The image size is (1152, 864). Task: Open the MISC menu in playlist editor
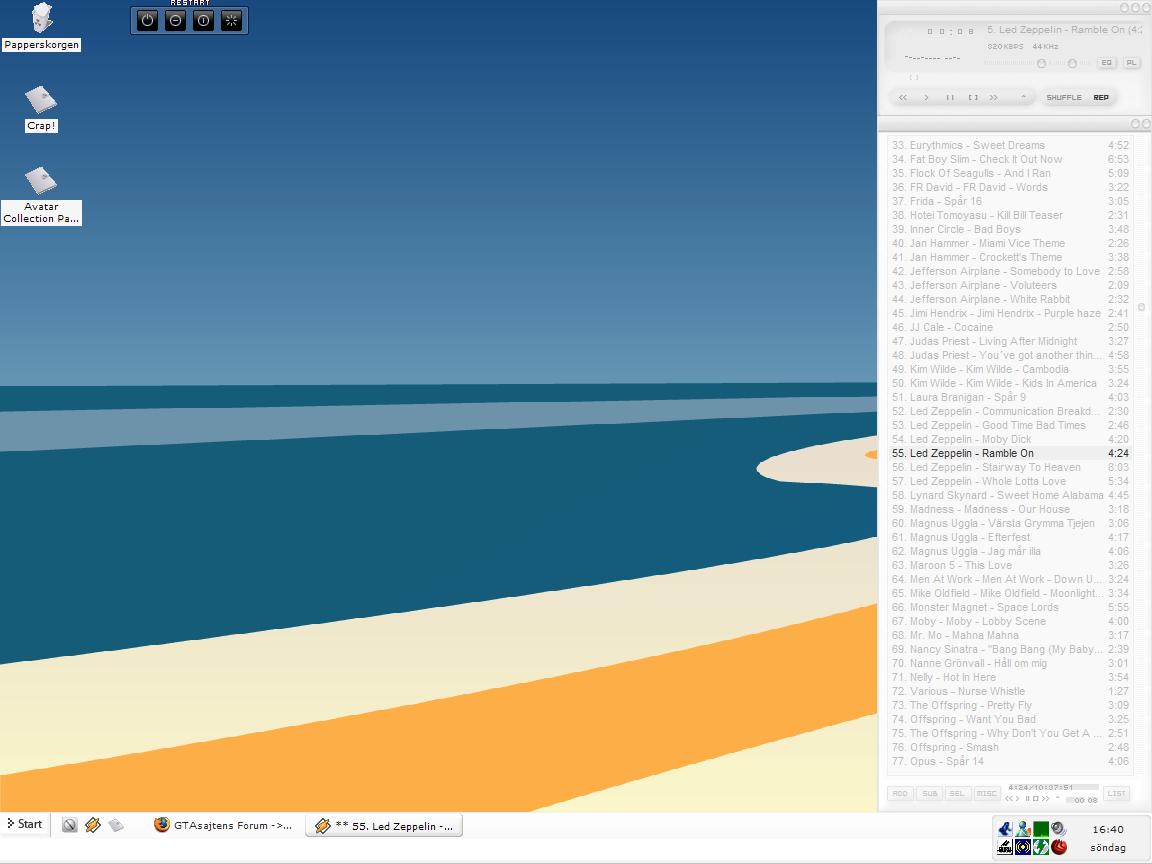987,794
